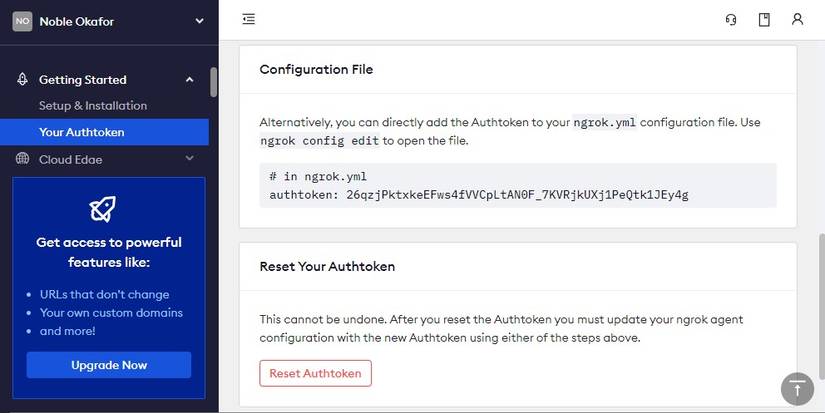The height and width of the screenshot is (413, 825).
Task: Click the Getting Started rocket icon
Action: pyautogui.click(x=23, y=80)
